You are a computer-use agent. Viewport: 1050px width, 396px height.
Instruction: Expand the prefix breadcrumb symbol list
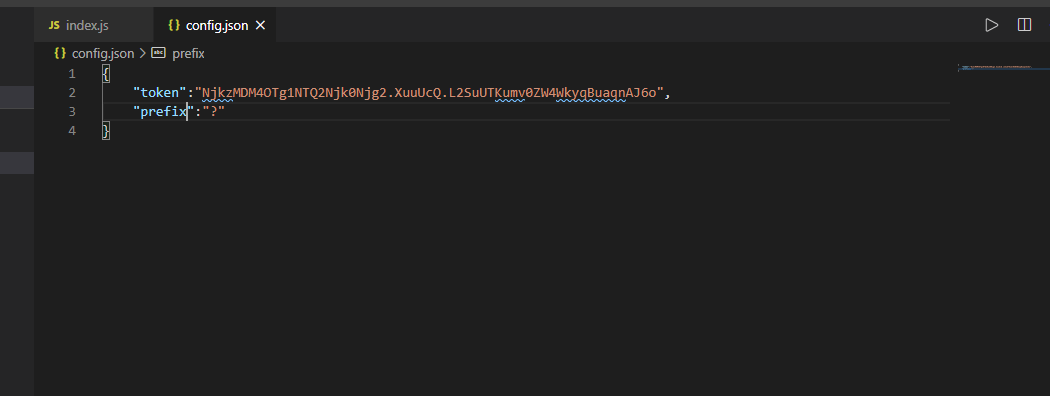click(188, 53)
